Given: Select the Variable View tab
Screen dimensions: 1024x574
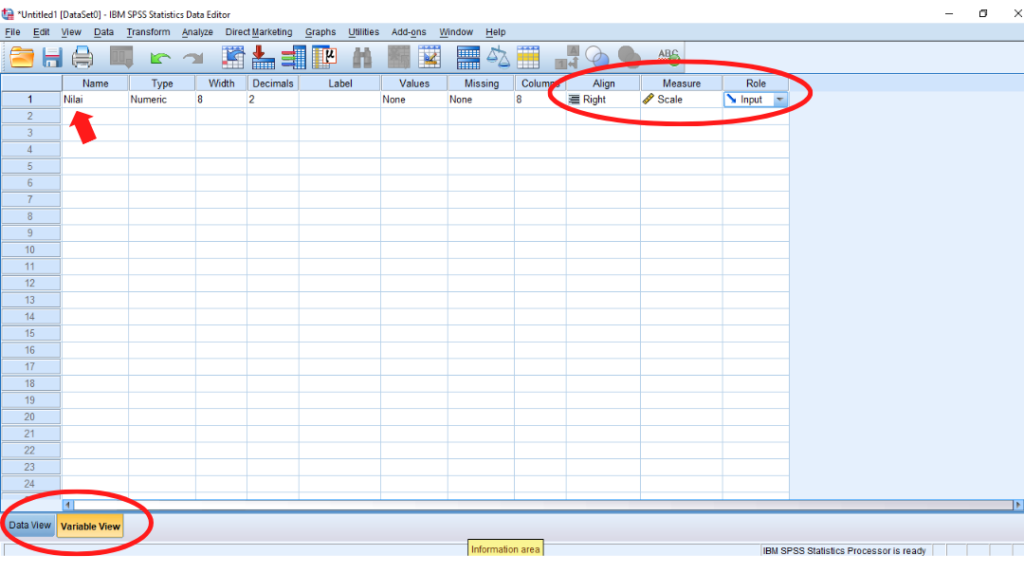Looking at the screenshot, I should [90, 526].
